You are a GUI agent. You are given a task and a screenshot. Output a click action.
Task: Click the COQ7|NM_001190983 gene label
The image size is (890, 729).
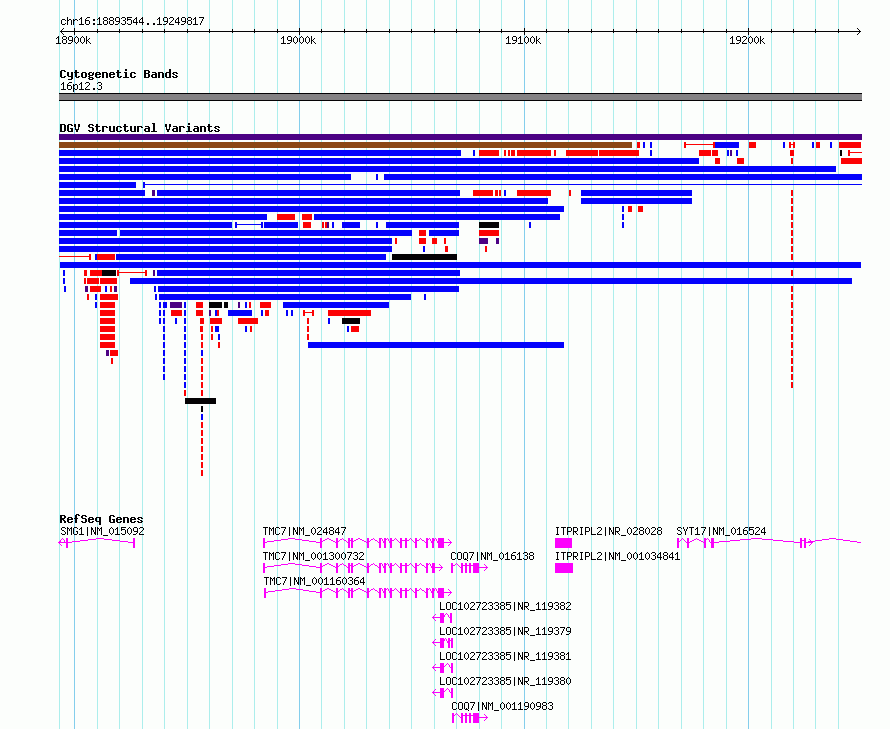tap(502, 706)
